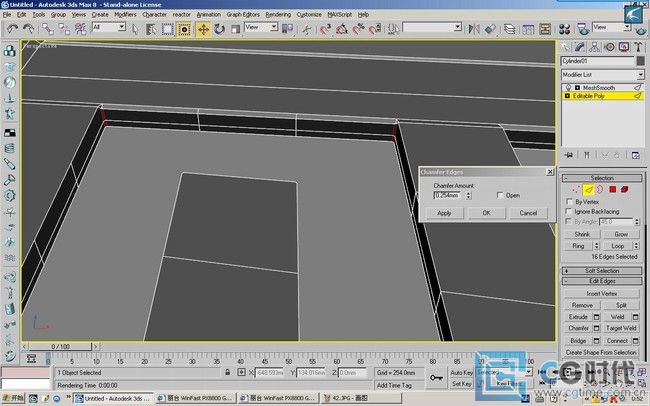The image size is (650, 406).
Task: Expand the Soft Selection rollout
Action: click(602, 270)
